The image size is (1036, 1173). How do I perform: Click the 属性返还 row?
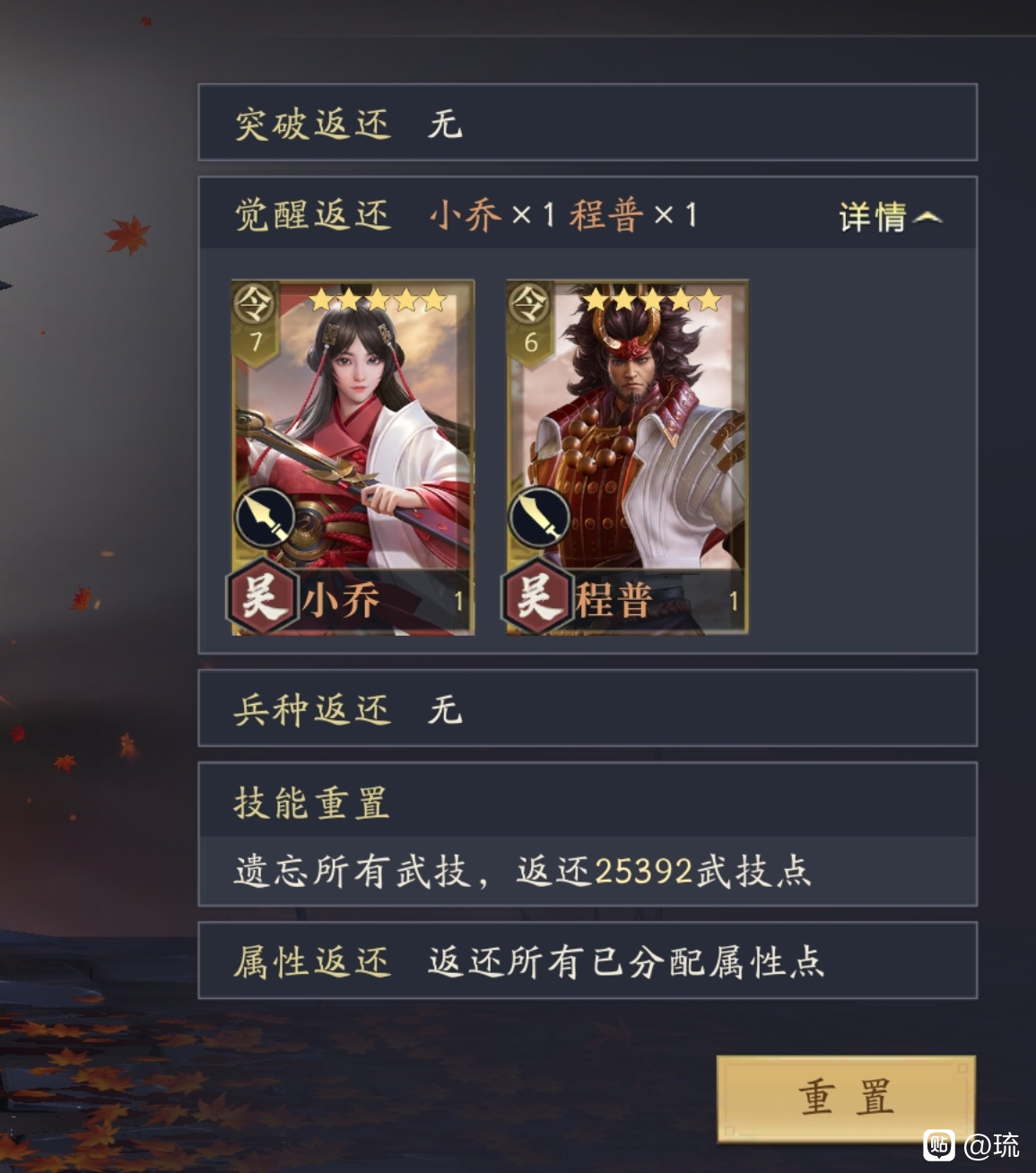pyautogui.click(x=588, y=961)
